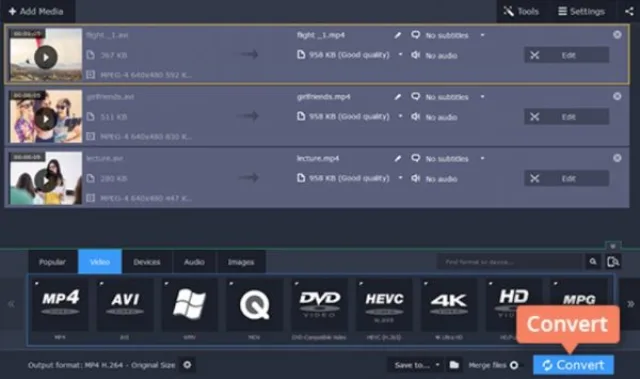Image resolution: width=640 pixels, height=379 pixels.
Task: Click Edit for girlfriends.mp4
Action: (567, 117)
